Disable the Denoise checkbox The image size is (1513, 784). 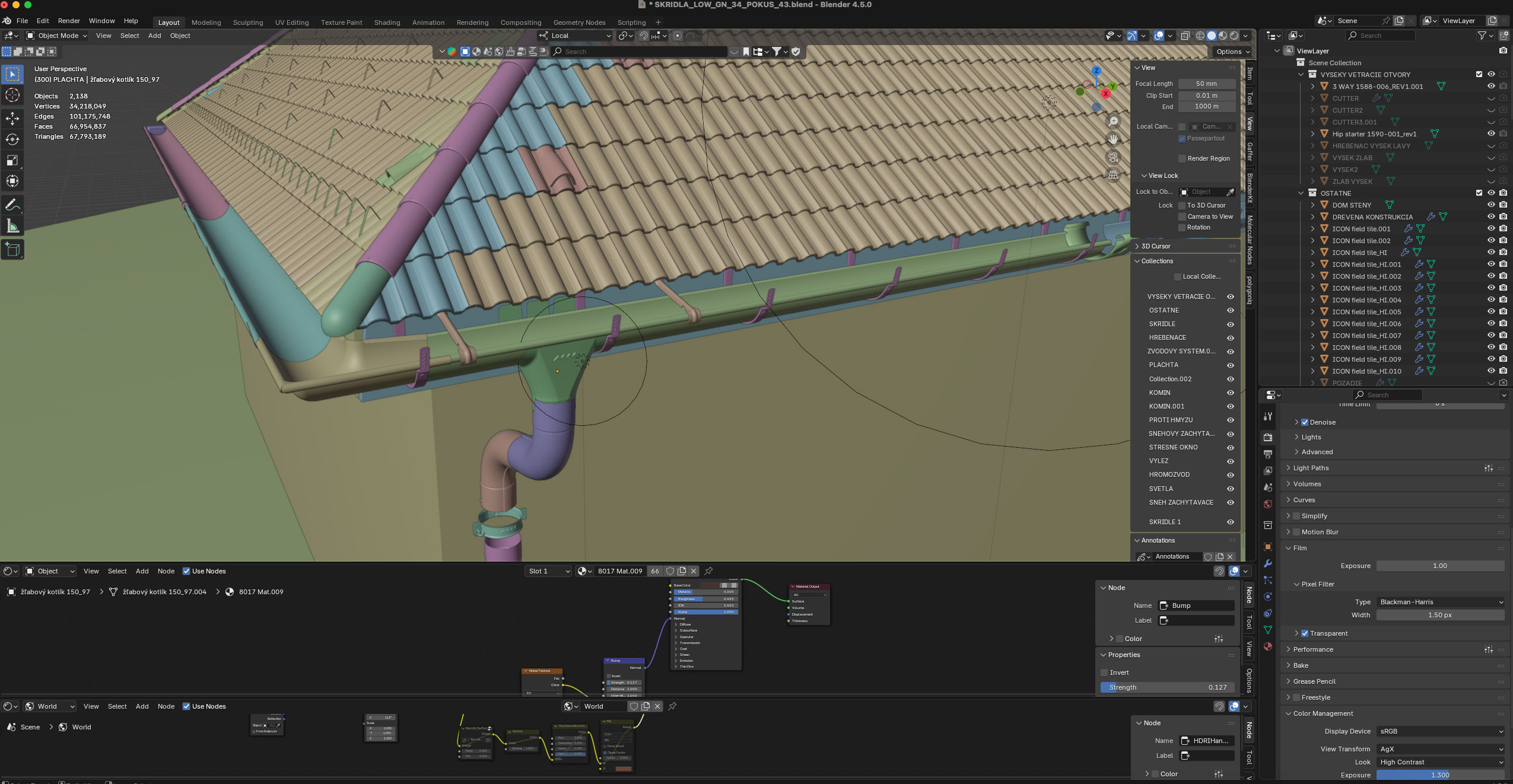1305,422
